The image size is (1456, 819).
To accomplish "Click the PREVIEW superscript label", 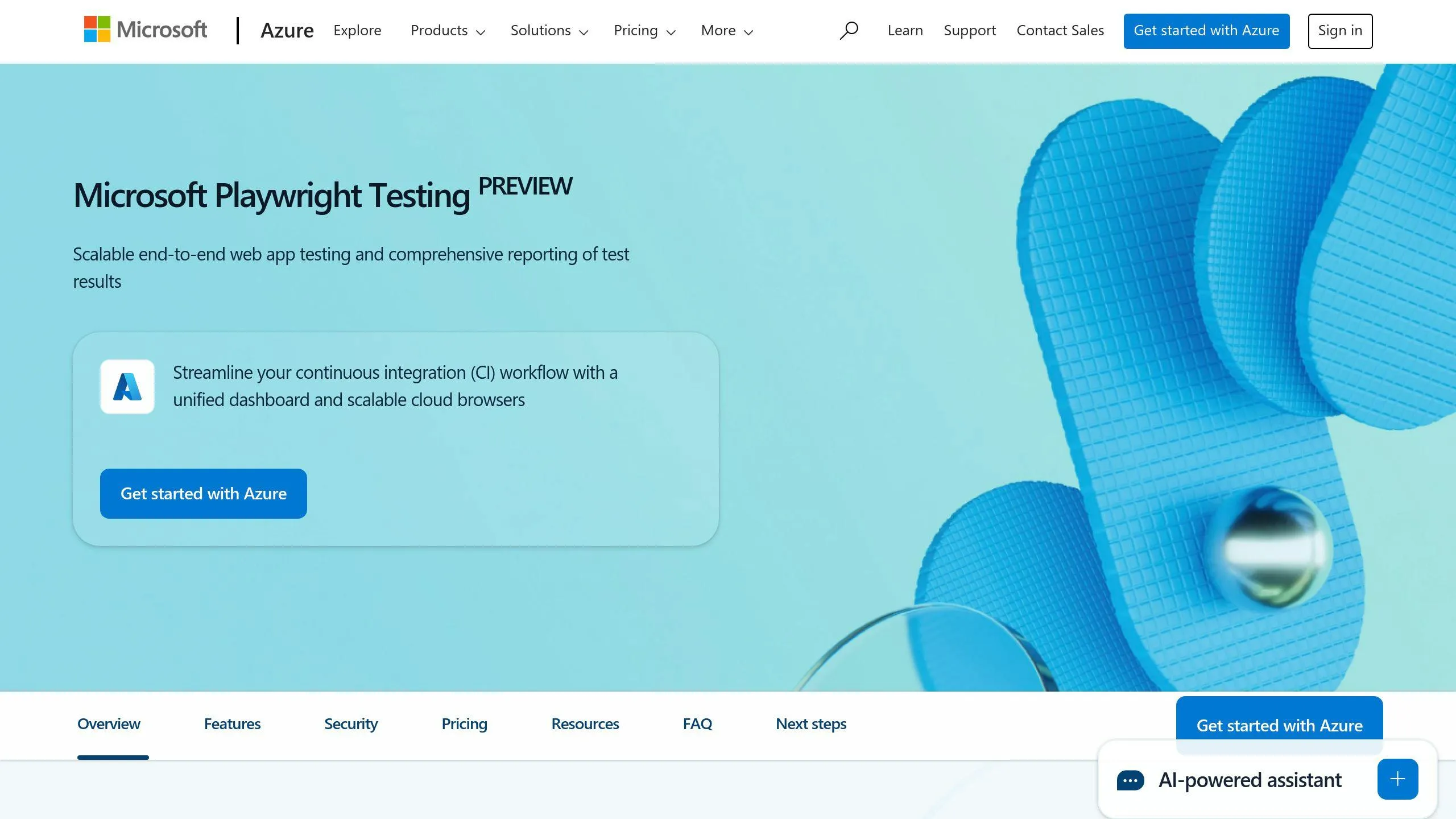I will [x=525, y=186].
